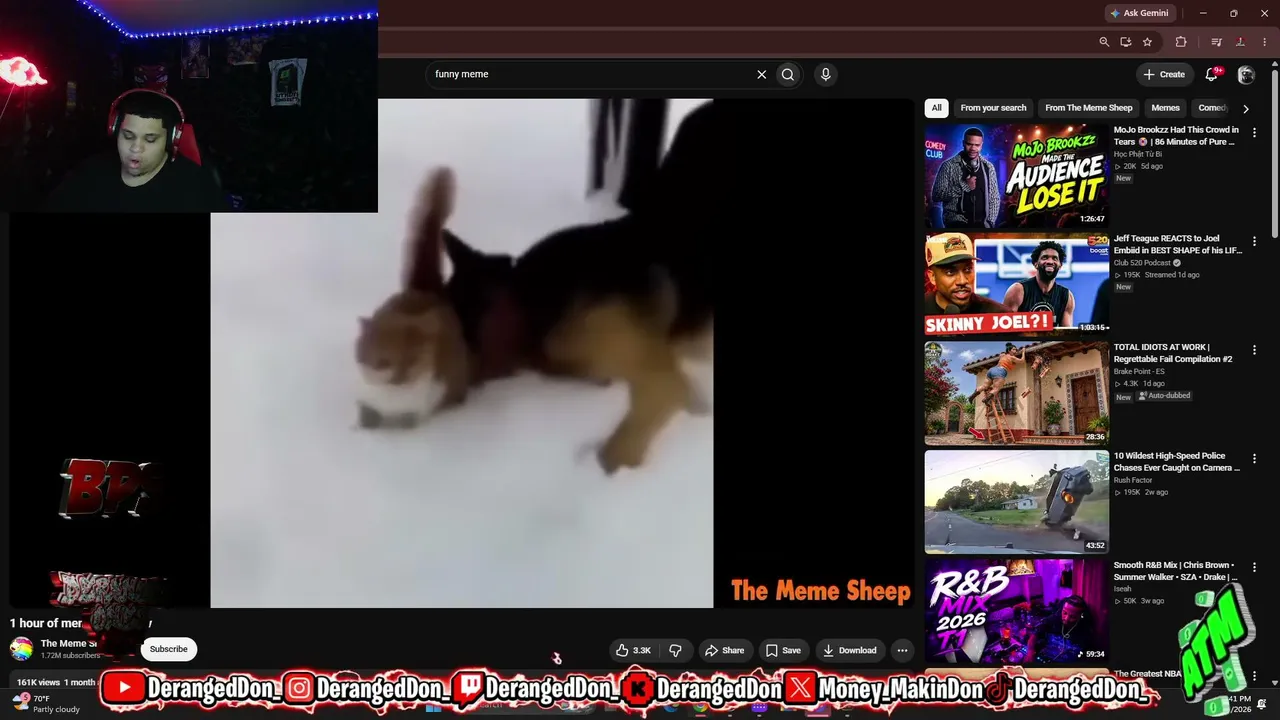Open options for Total Idiots at Work video
Screen dimensions: 1280x720
(1254, 351)
